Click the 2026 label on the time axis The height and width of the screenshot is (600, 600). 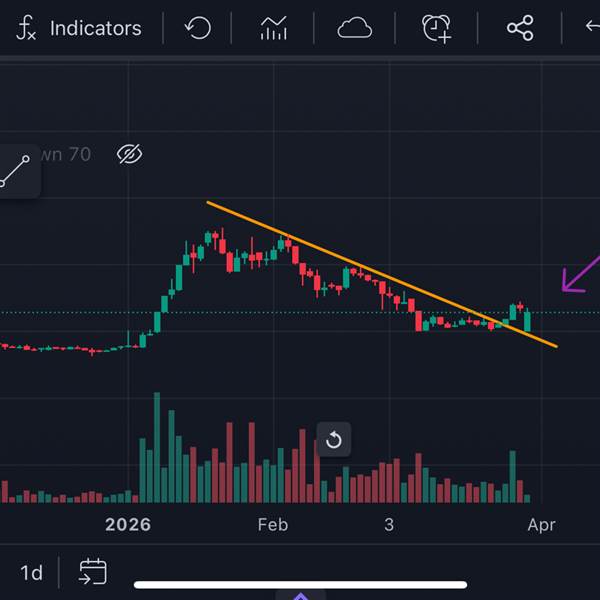click(x=128, y=525)
